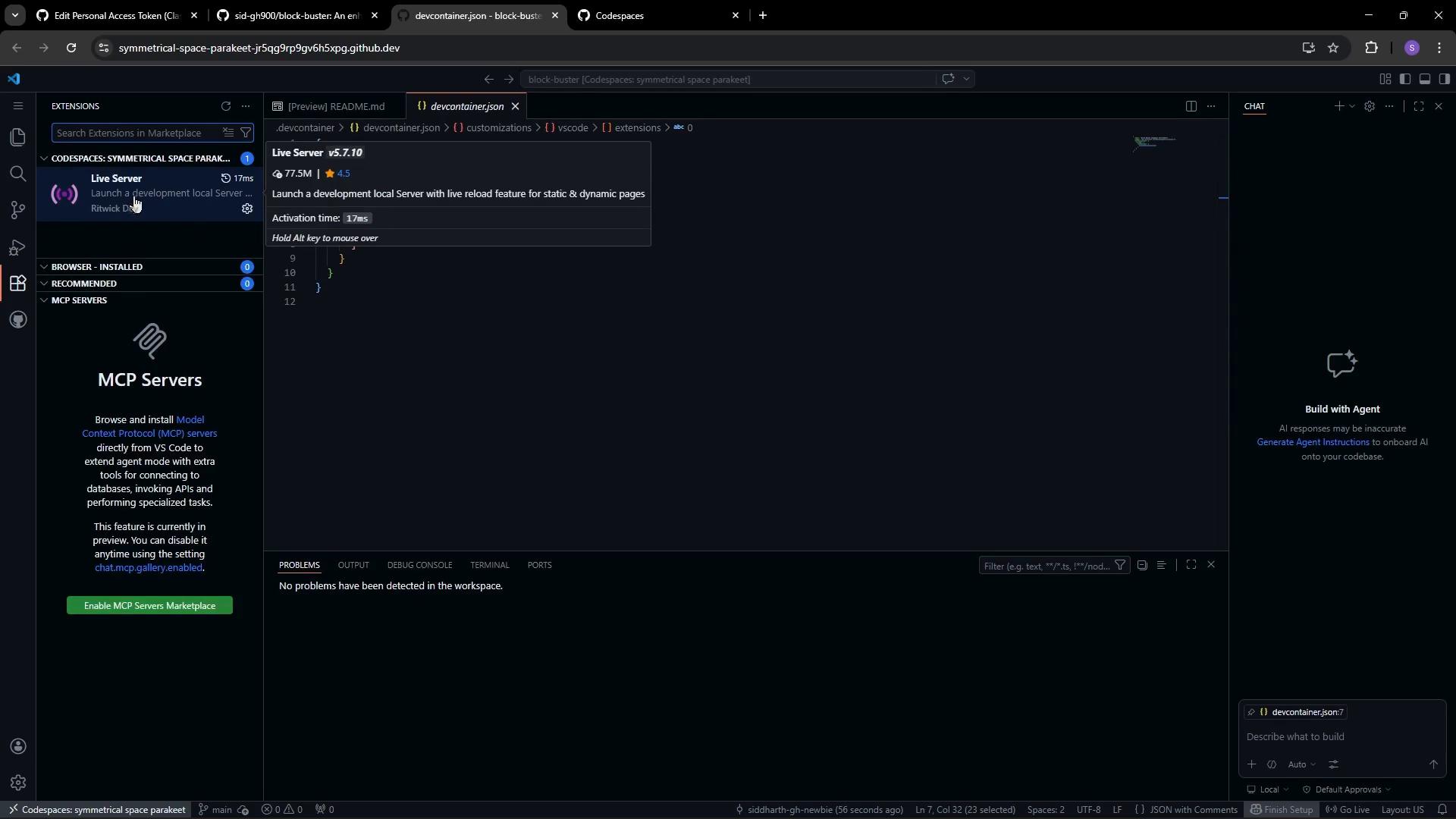Switch to the Terminal panel tab
This screenshot has height=819, width=1456.
490,565
